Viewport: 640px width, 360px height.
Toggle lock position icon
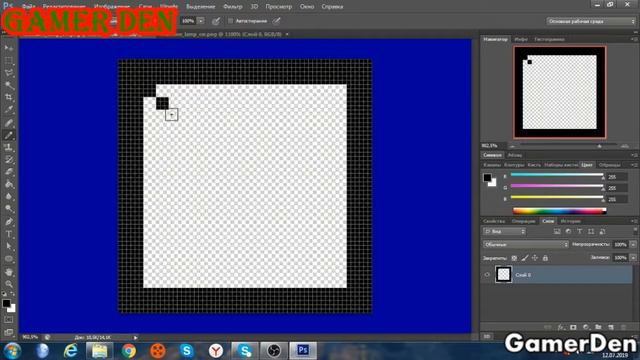[x=535, y=258]
